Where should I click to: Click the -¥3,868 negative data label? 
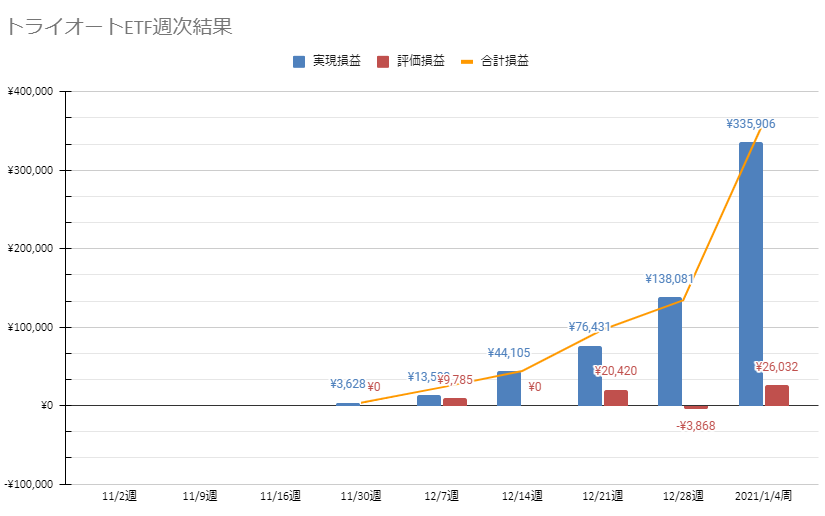click(696, 426)
